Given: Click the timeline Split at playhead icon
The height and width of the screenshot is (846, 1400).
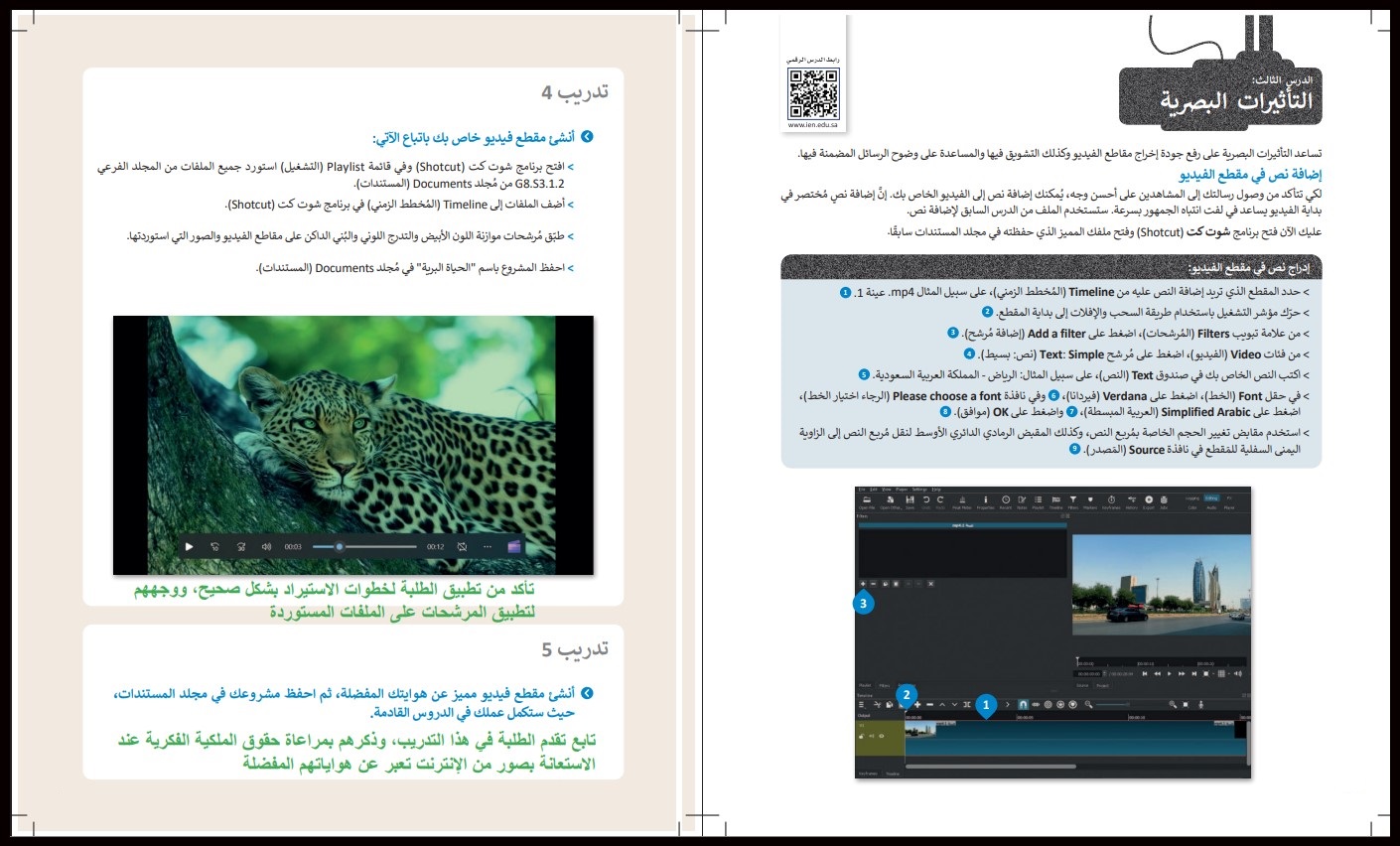Looking at the screenshot, I should (x=967, y=705).
